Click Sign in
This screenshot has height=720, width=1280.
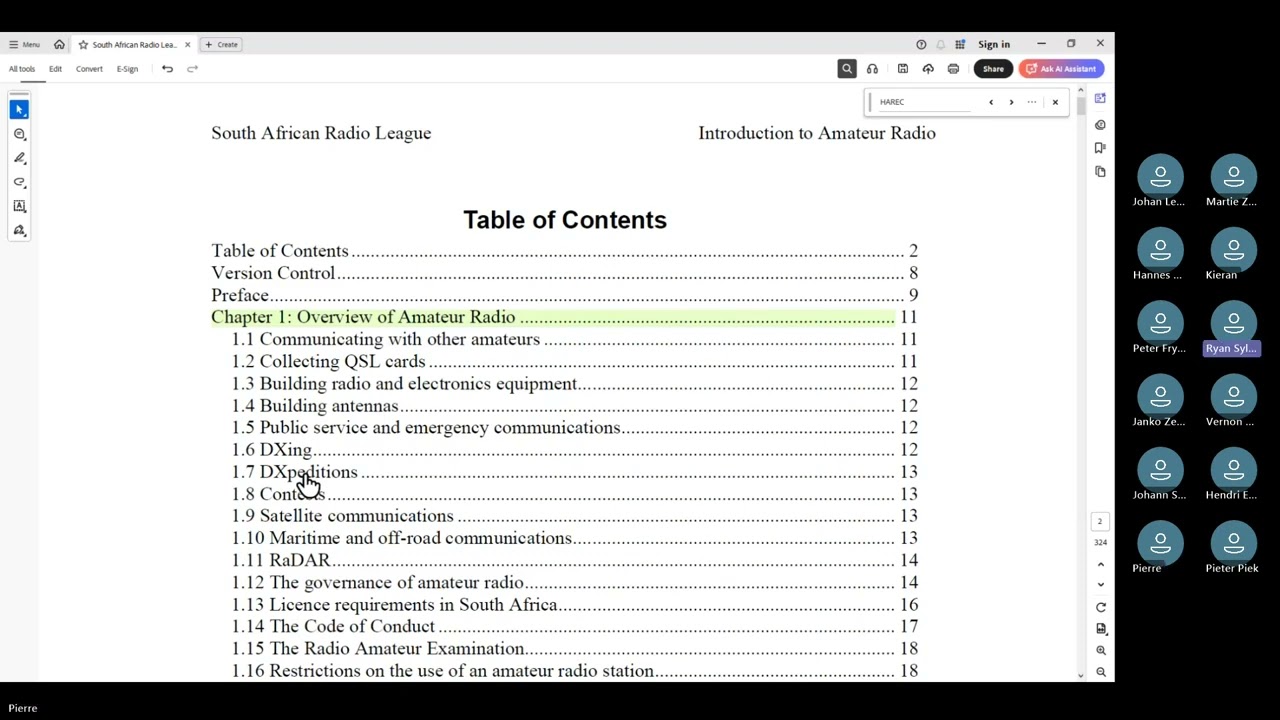994,44
